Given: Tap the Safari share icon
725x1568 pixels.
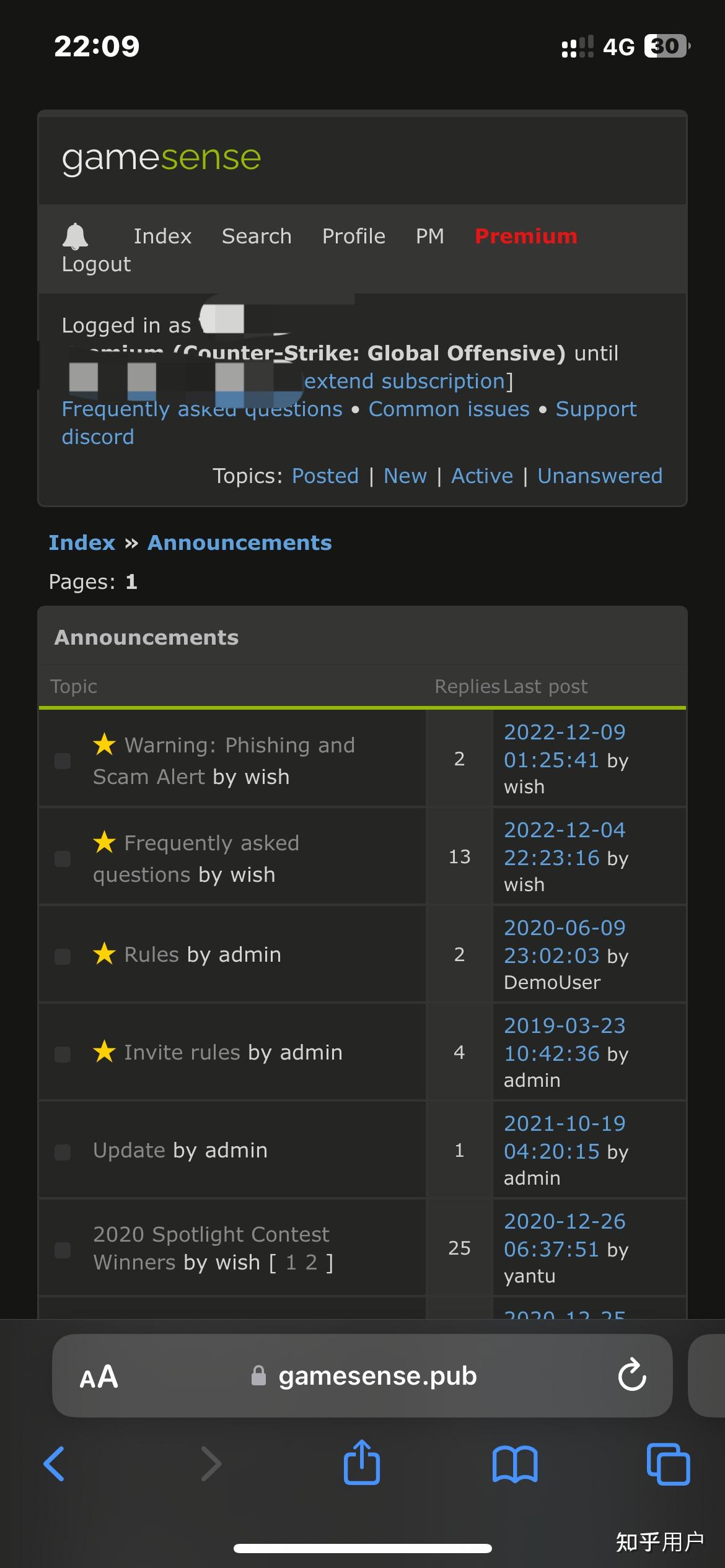Looking at the screenshot, I should click(362, 1463).
